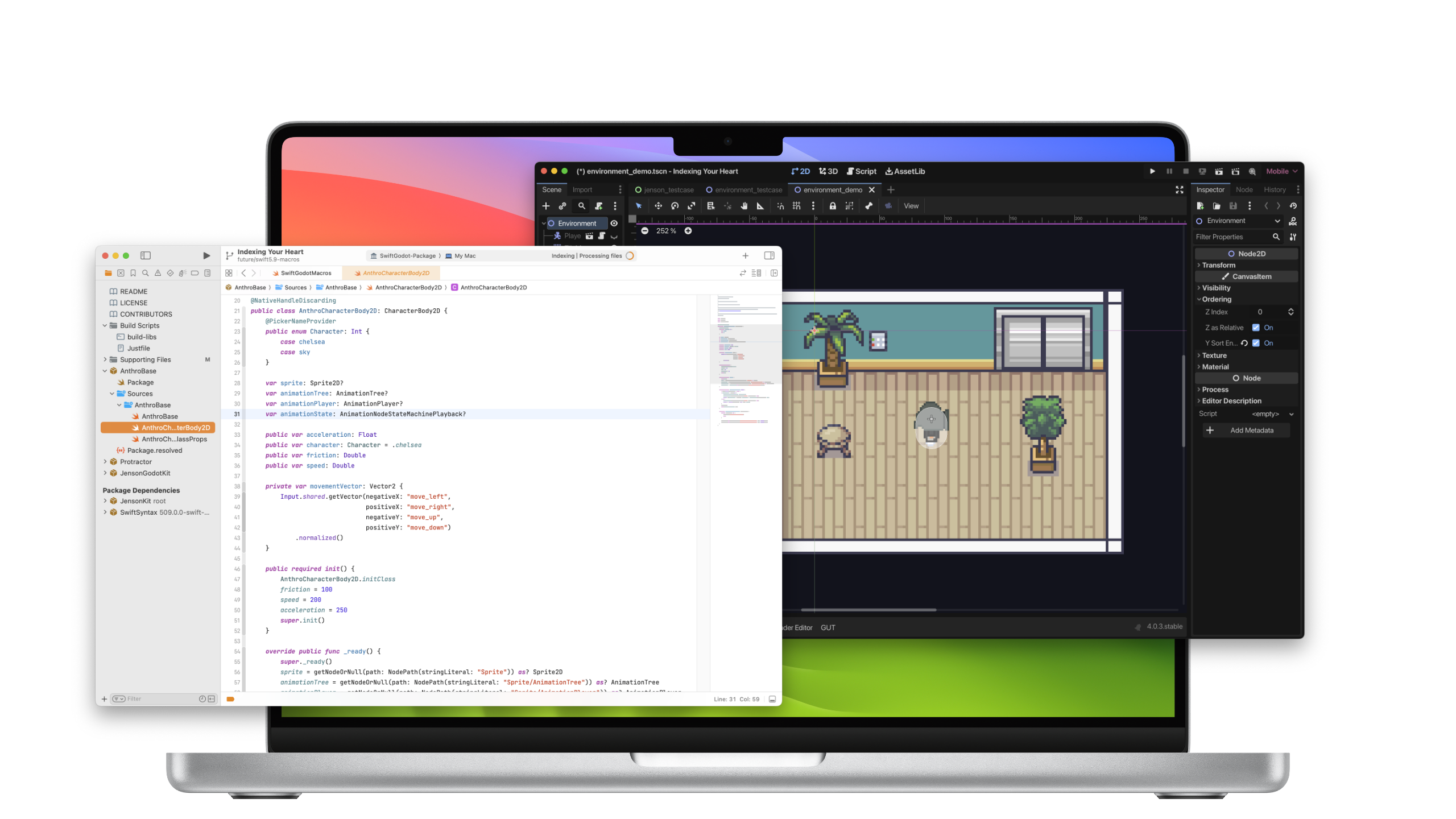Select the Rotate mode tool
Screen dimensions: 1456x819
click(675, 206)
